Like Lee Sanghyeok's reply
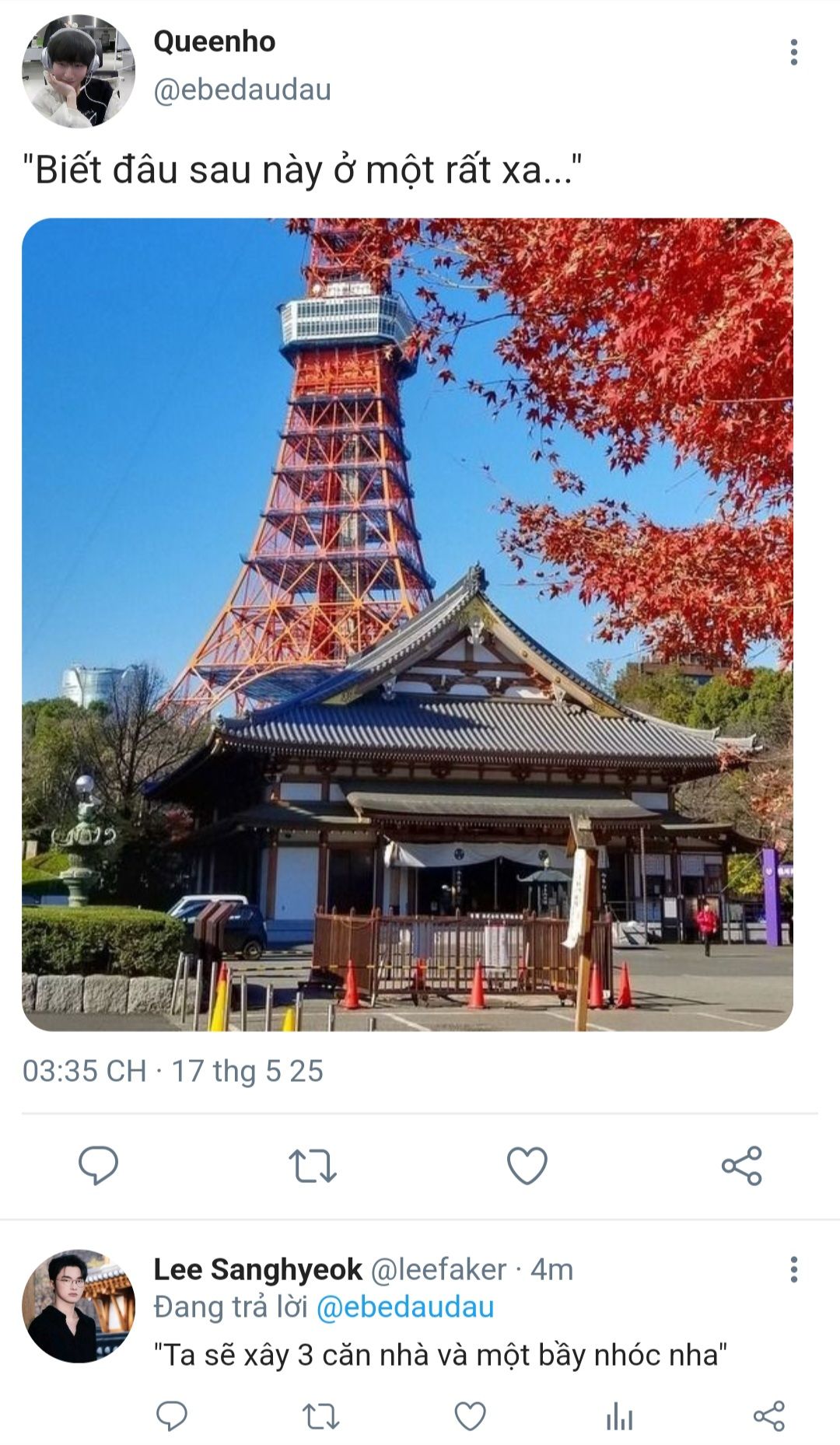The image size is (840, 1445). pyautogui.click(x=470, y=1416)
